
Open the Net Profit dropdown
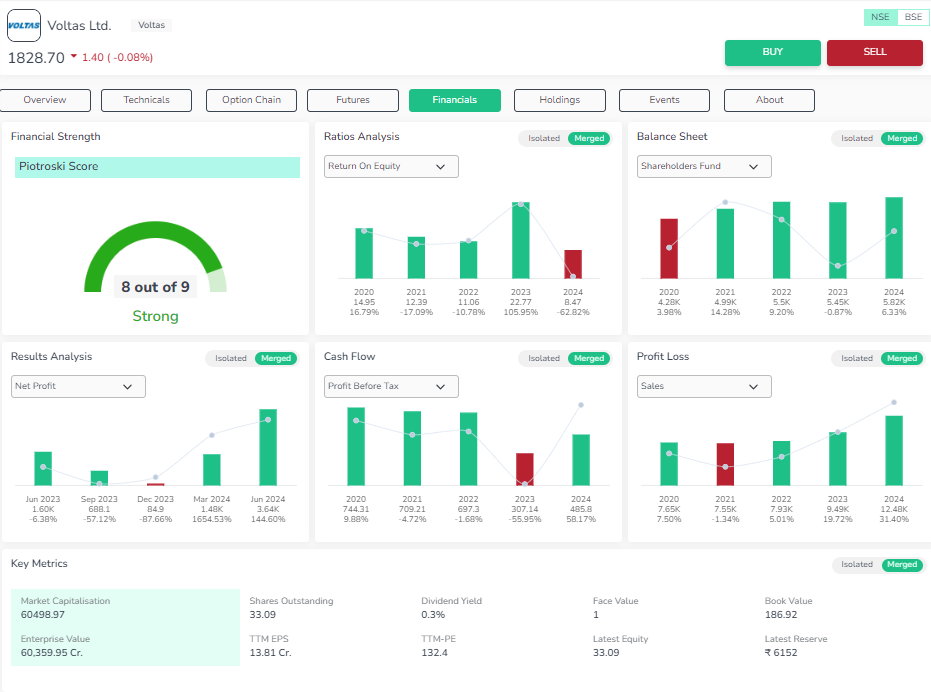(78, 386)
